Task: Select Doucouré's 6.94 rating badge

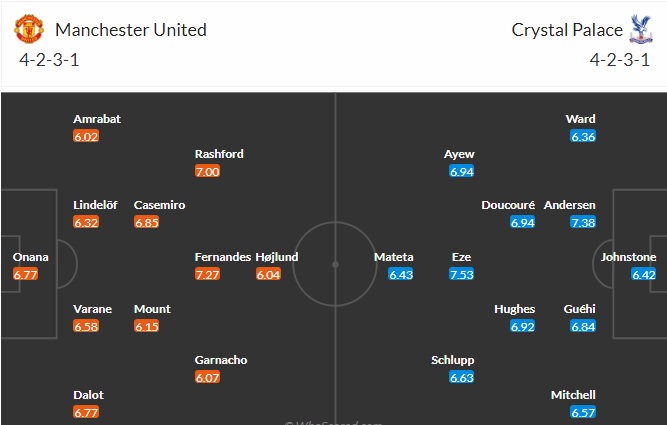Action: pyautogui.click(x=522, y=222)
